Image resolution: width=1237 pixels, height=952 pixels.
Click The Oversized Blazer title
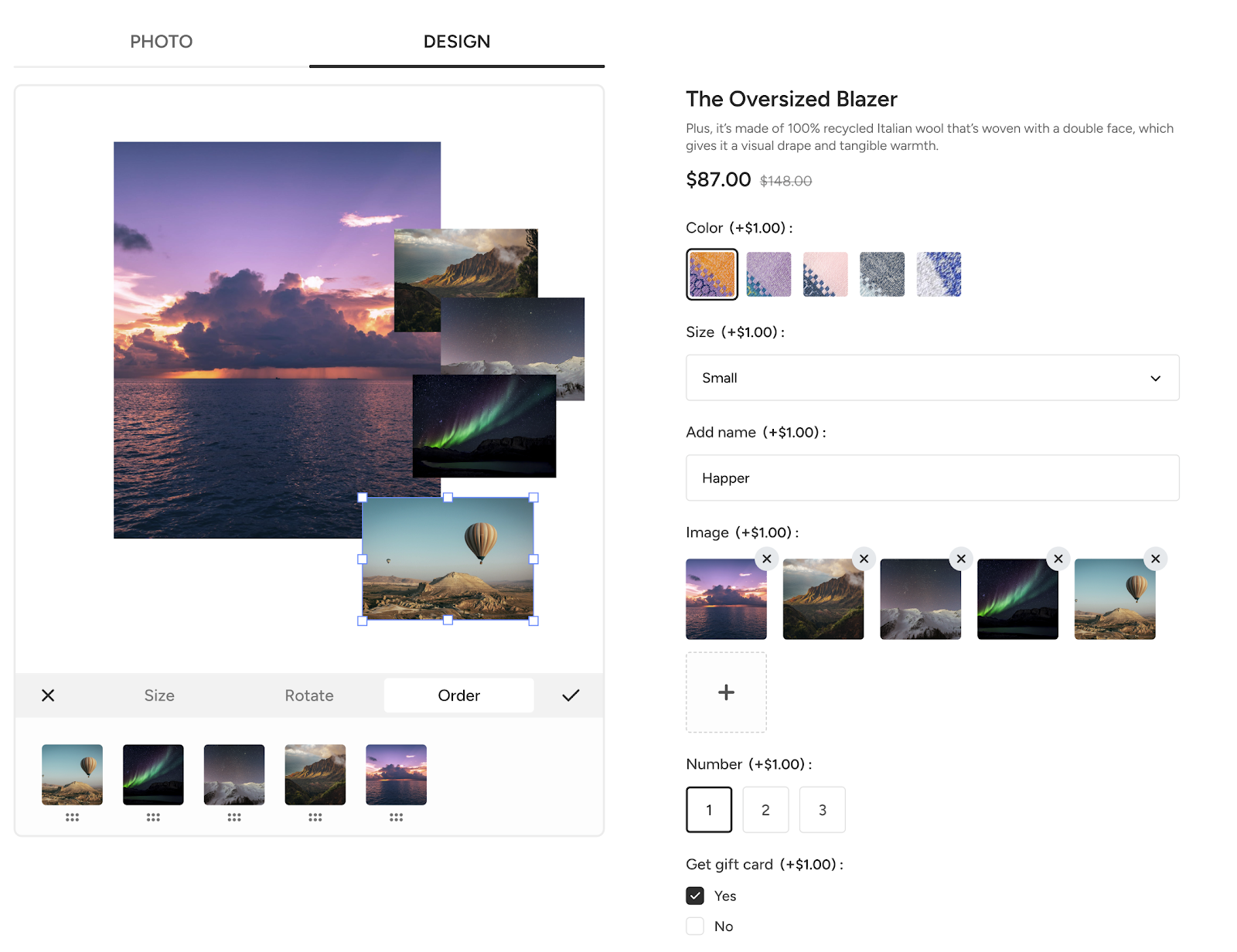(792, 99)
